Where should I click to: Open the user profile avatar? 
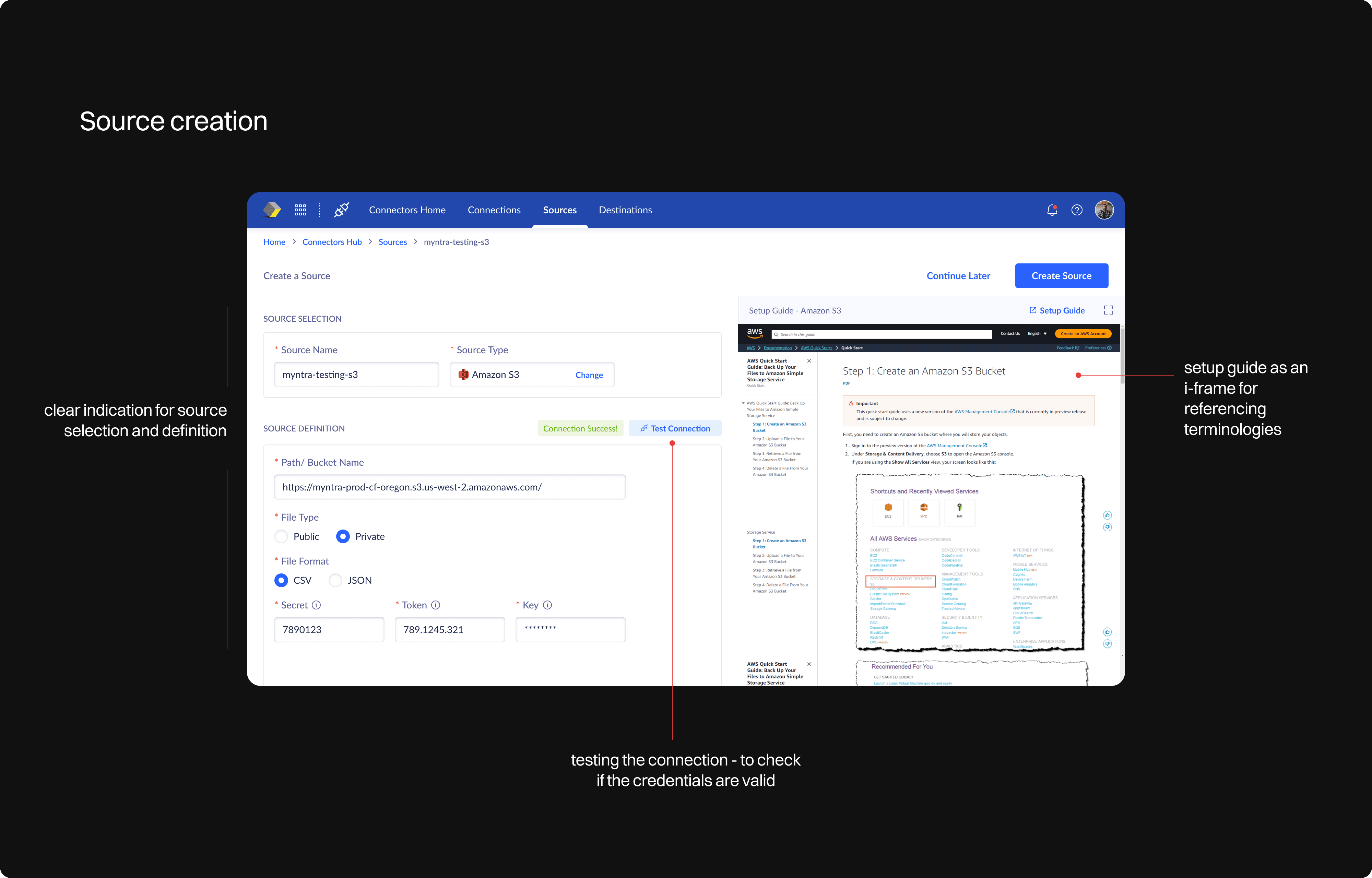pos(1103,210)
